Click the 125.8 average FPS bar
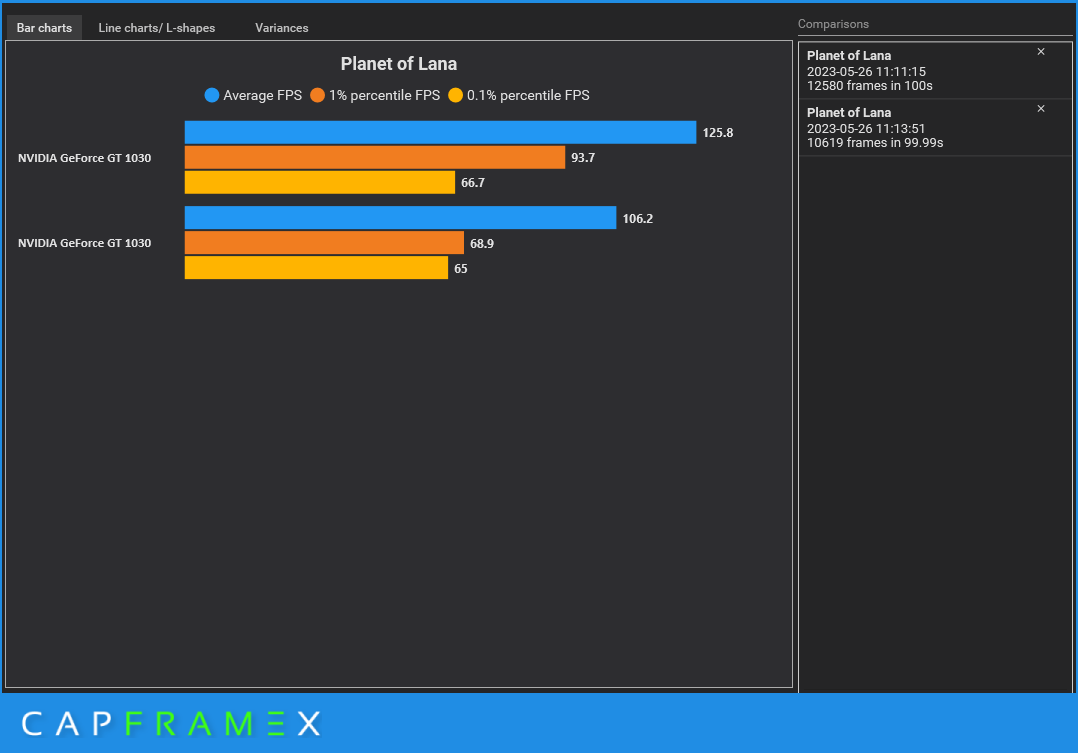 (x=440, y=132)
